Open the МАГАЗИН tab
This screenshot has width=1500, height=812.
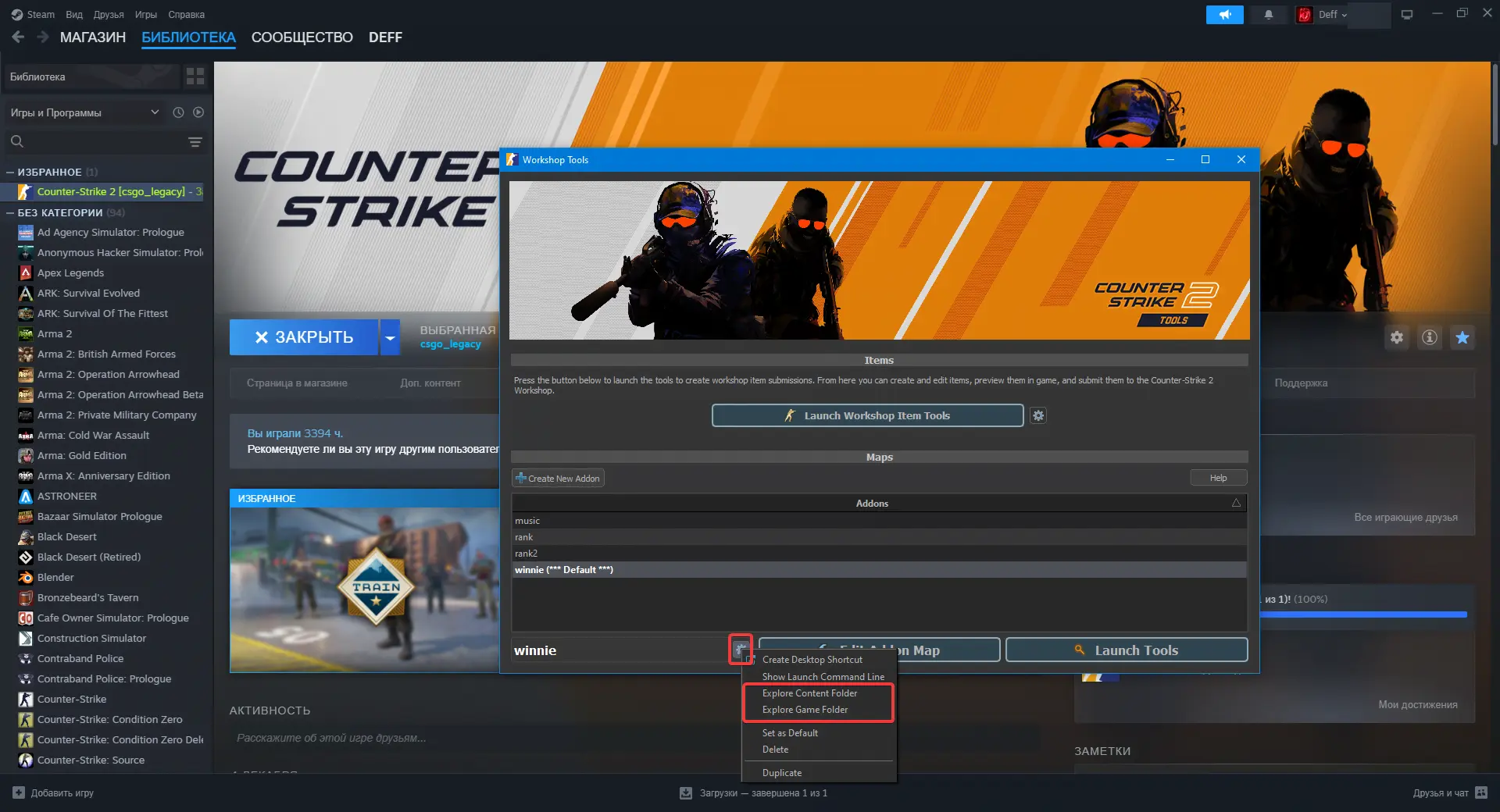point(93,37)
